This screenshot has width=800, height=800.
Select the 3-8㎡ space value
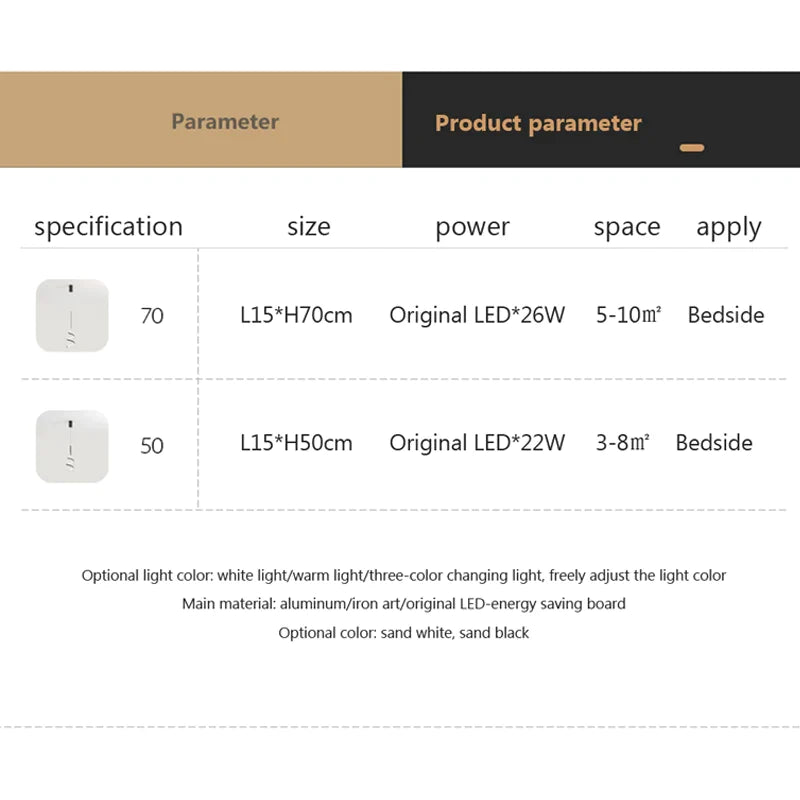coord(623,443)
